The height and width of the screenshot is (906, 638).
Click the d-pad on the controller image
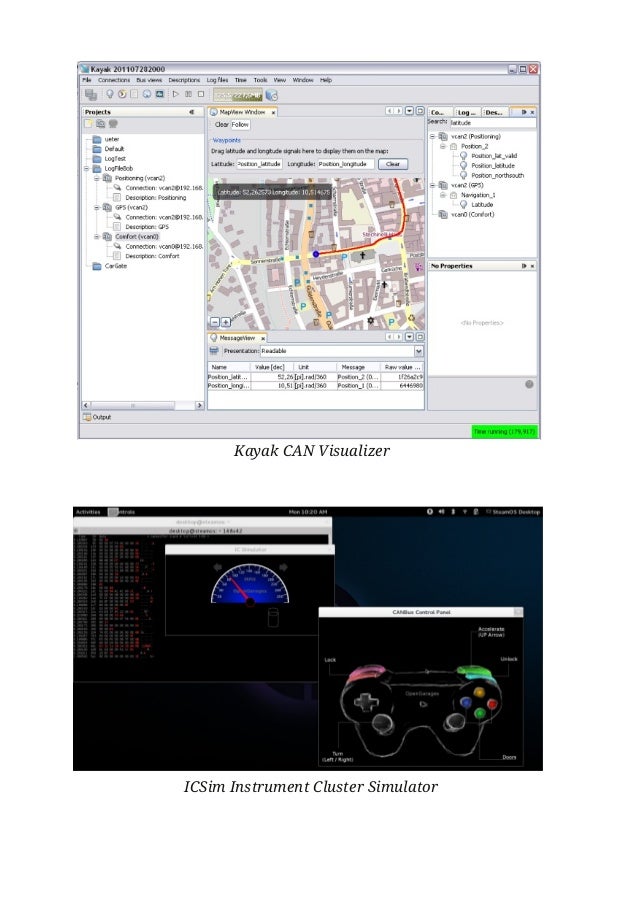click(x=366, y=701)
